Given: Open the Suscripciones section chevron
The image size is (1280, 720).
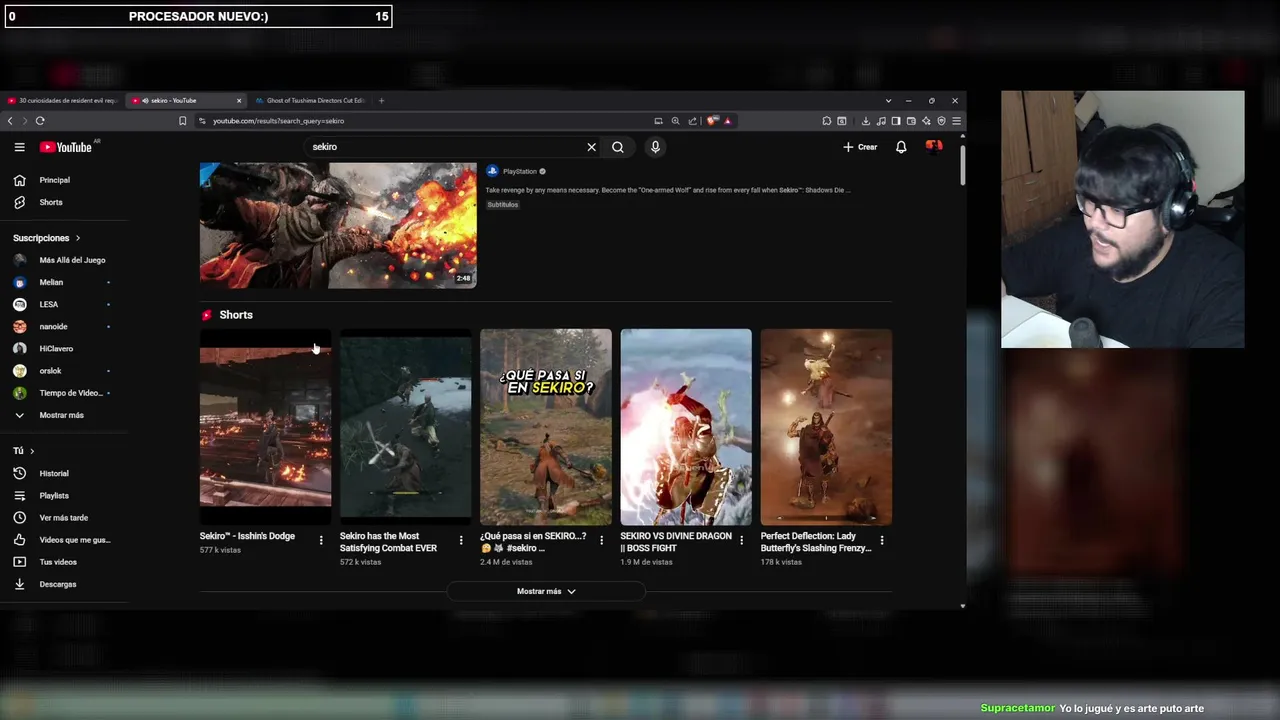Looking at the screenshot, I should pyautogui.click(x=77, y=238).
